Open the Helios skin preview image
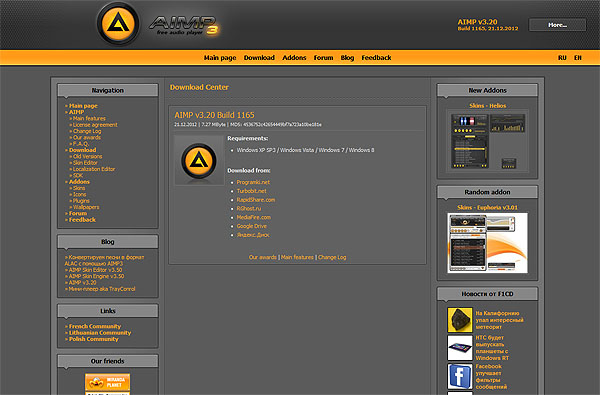Image resolution: width=600 pixels, height=395 pixels. pyautogui.click(x=488, y=141)
